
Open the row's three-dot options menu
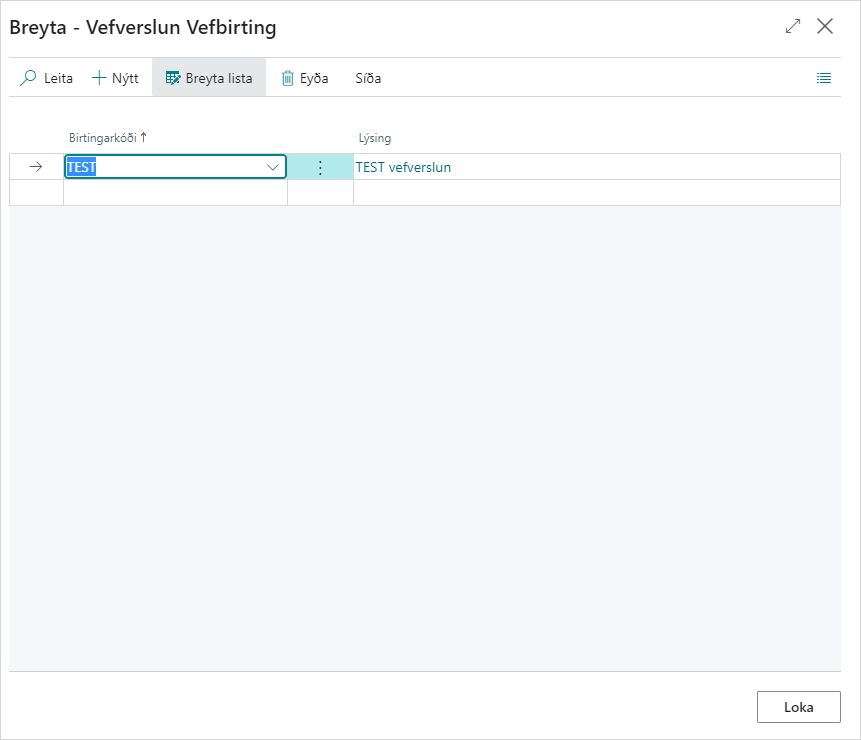coord(320,167)
